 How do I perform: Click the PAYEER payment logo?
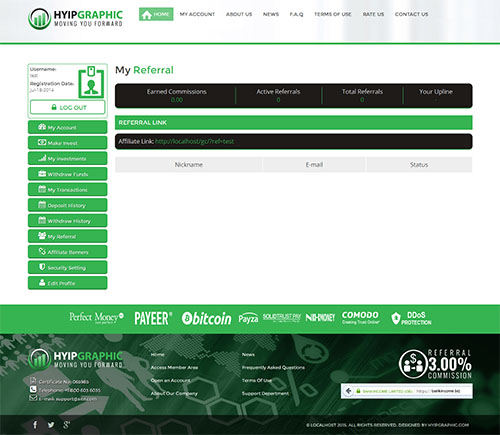[x=153, y=318]
